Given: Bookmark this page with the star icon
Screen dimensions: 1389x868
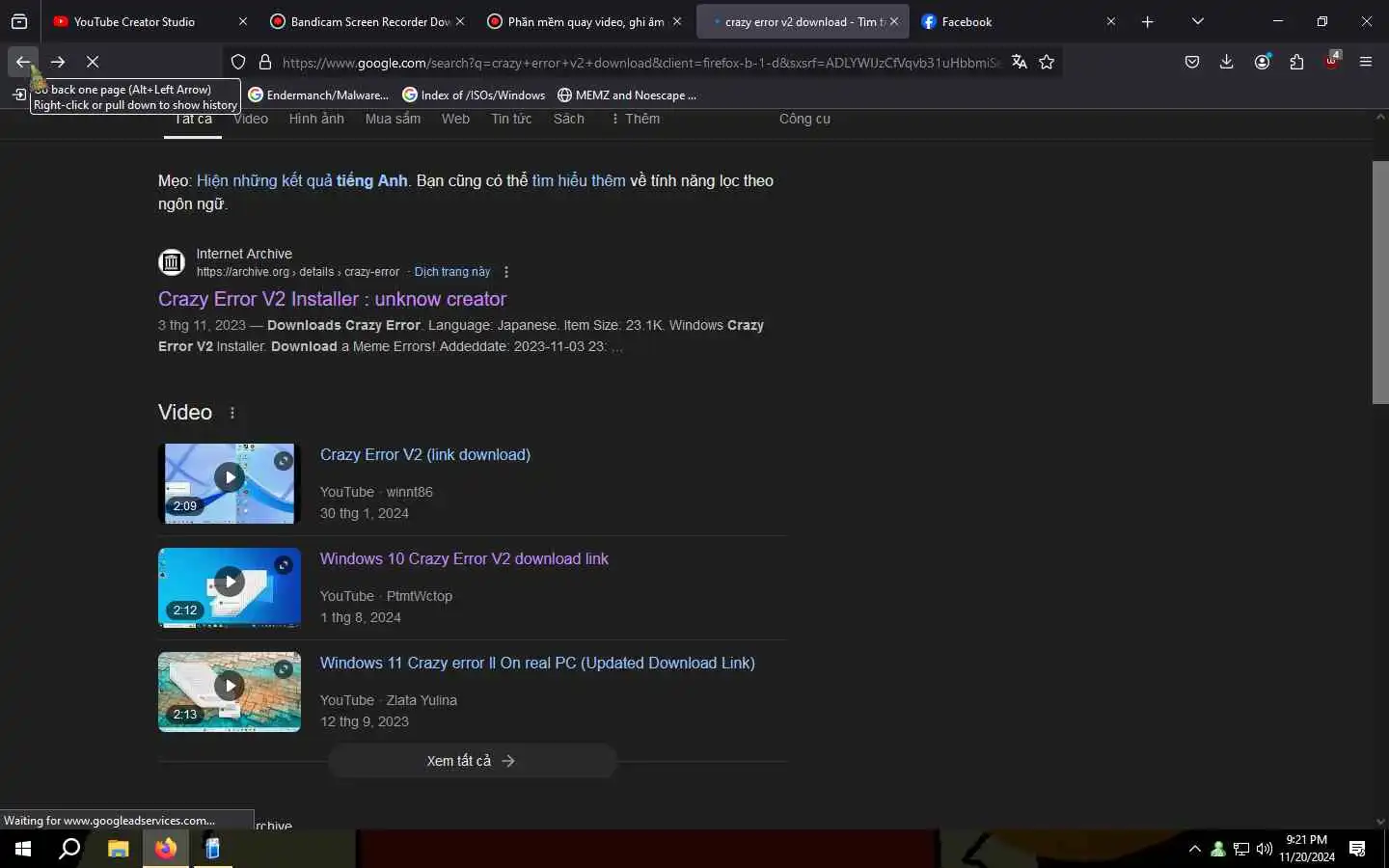Looking at the screenshot, I should [x=1047, y=62].
